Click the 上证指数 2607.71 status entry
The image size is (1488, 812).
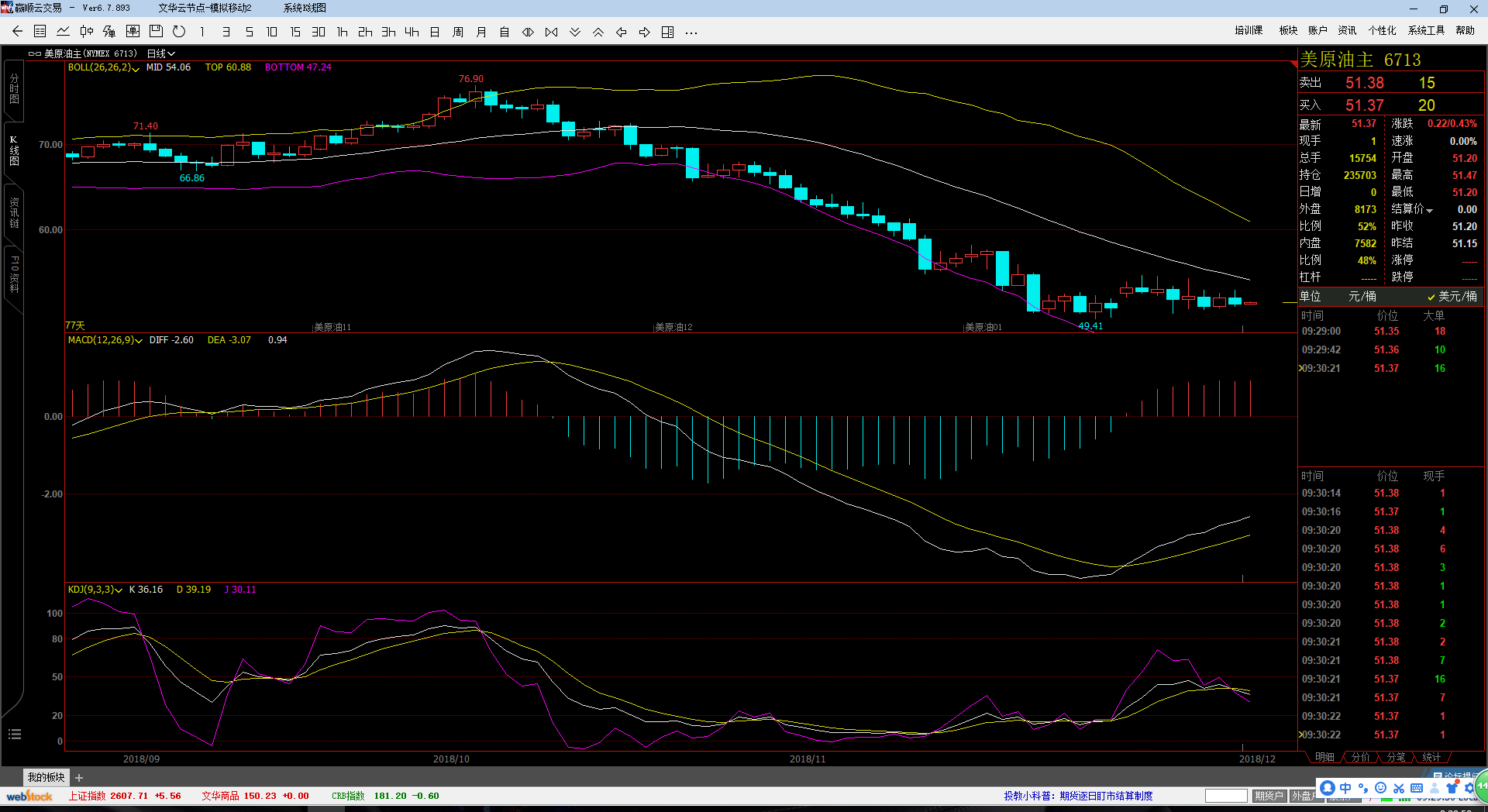coord(124,796)
